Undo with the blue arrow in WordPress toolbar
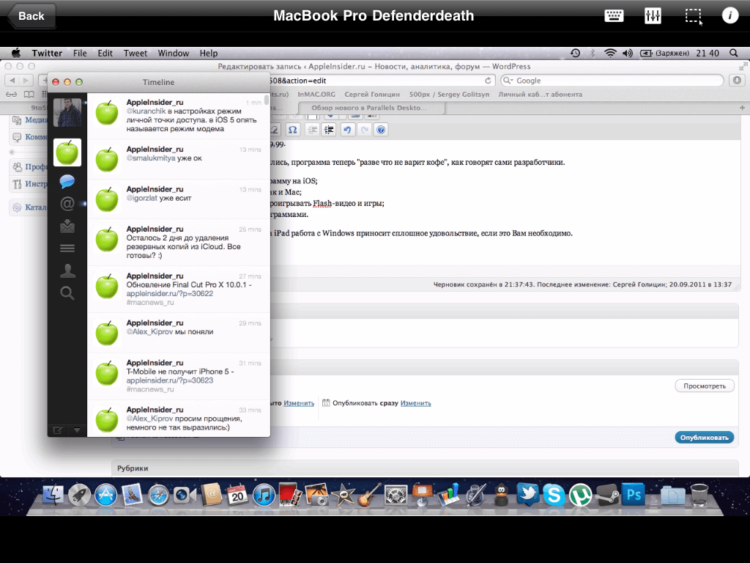The height and width of the screenshot is (563, 750). point(347,130)
